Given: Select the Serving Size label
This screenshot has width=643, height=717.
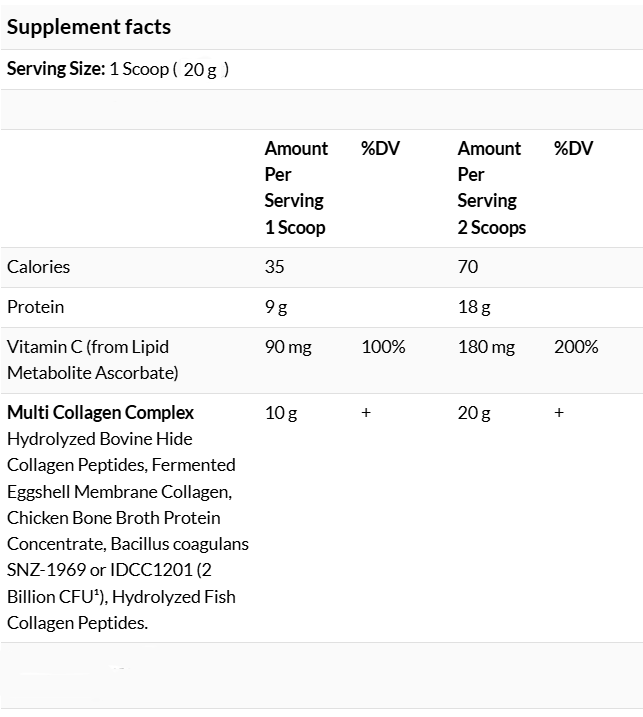Looking at the screenshot, I should 56,69.
